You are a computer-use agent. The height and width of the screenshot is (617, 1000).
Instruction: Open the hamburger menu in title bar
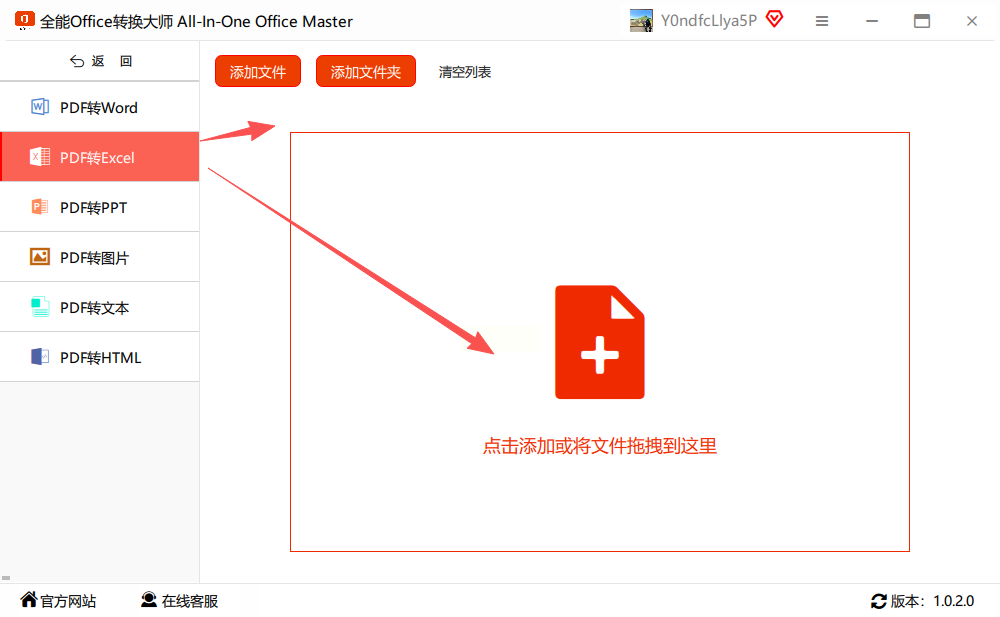click(822, 21)
